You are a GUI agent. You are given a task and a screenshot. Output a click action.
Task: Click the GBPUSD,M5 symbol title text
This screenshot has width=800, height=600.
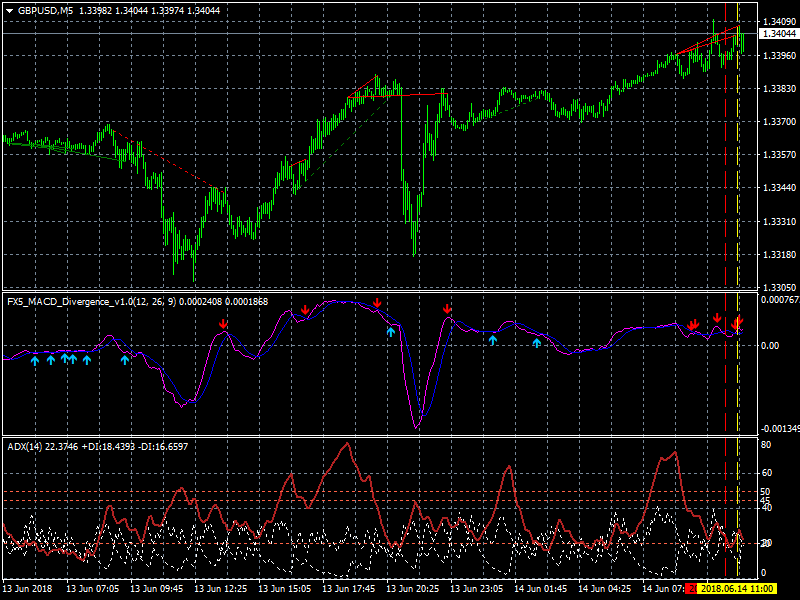tap(45, 11)
